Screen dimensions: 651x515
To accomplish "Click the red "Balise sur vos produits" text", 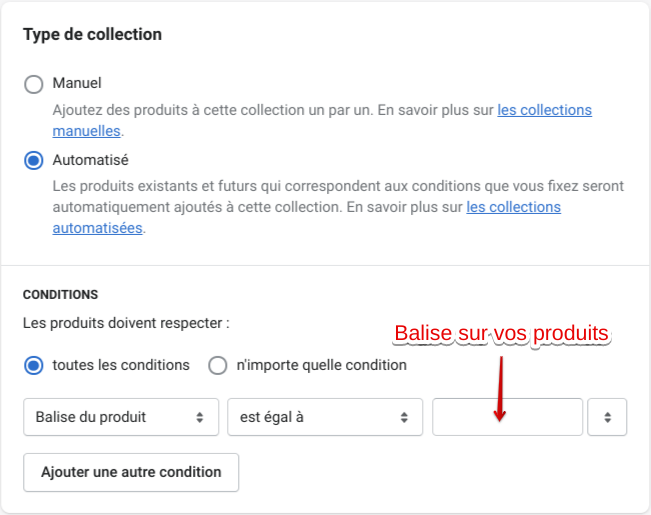I will pyautogui.click(x=501, y=333).
